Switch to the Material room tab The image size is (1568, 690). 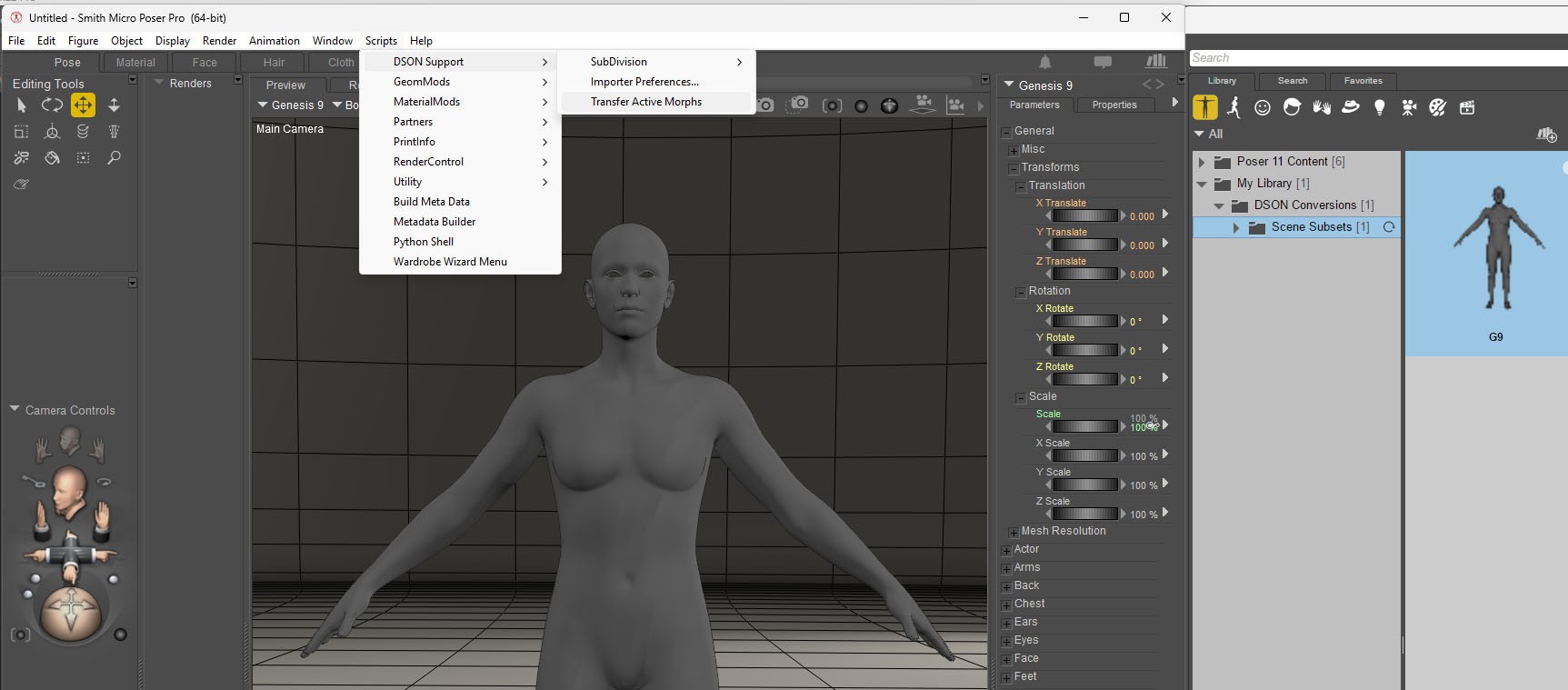[135, 63]
